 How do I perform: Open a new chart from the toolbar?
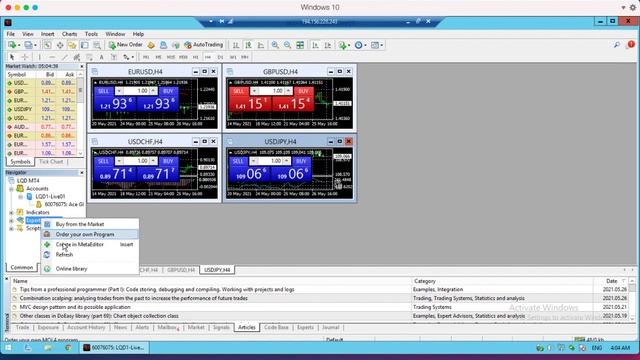12,45
